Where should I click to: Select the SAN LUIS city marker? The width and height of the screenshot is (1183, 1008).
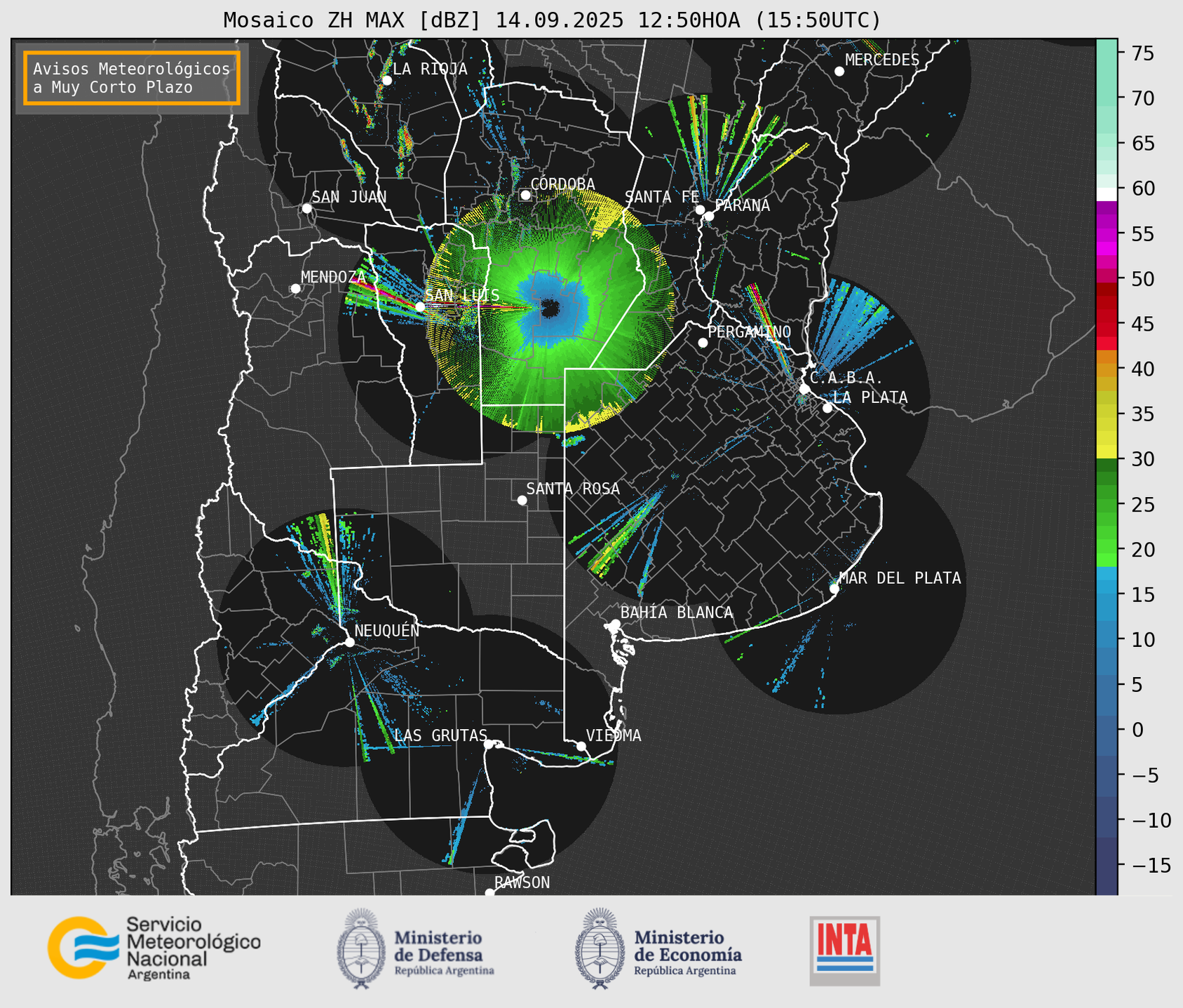(x=420, y=307)
